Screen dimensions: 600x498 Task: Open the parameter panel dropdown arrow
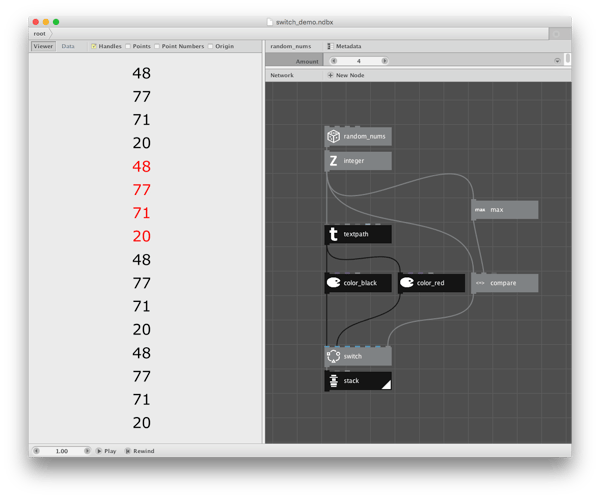pyautogui.click(x=557, y=61)
